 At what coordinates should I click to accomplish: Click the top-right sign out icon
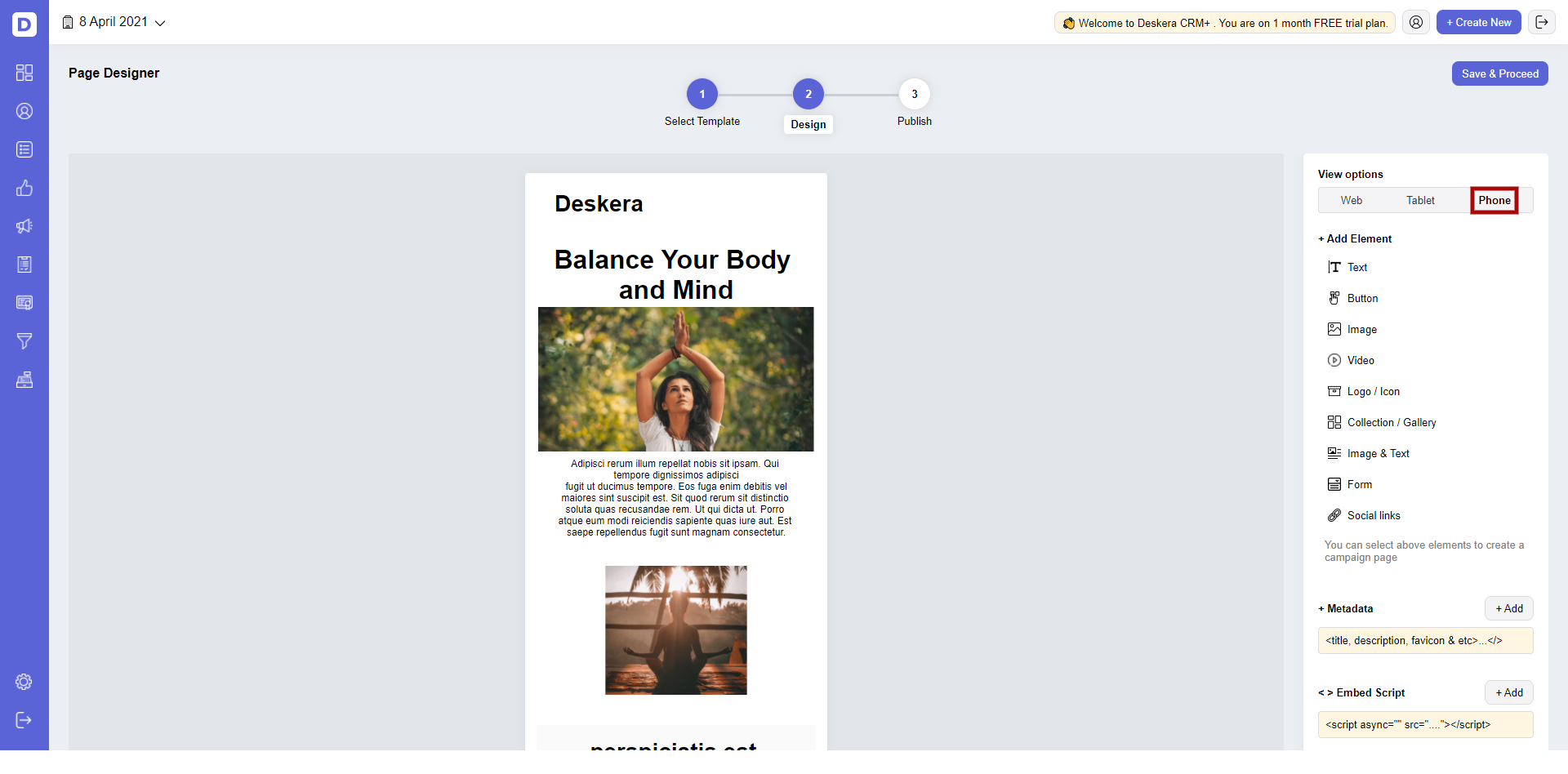pos(1542,22)
